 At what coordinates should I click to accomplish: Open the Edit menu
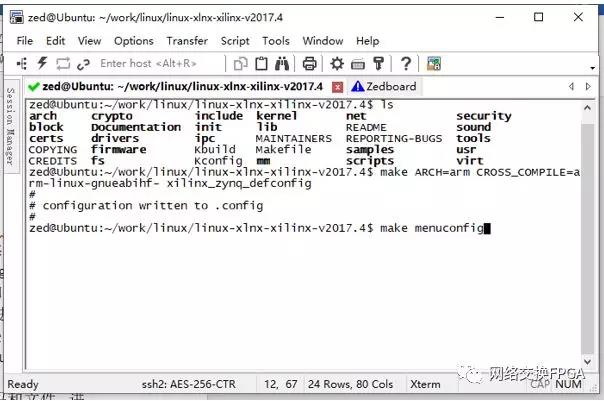55,41
